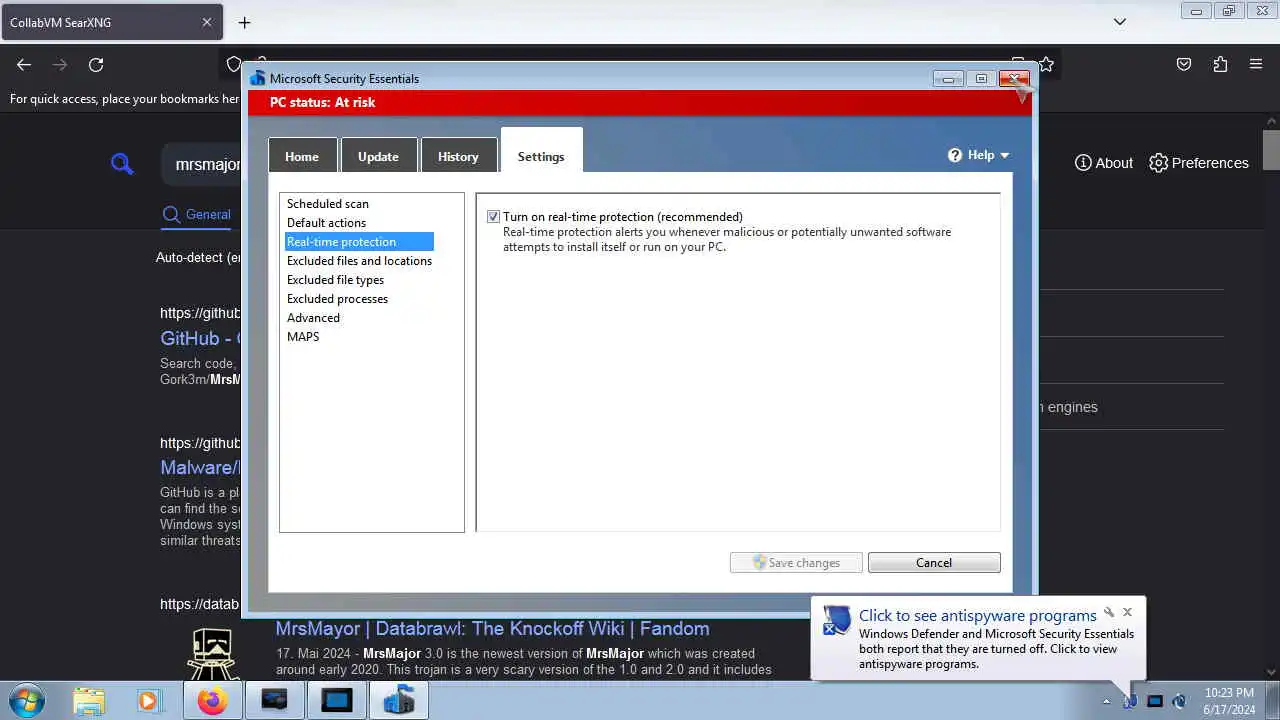Open the dark monitor taskbar window

[x=274, y=700]
